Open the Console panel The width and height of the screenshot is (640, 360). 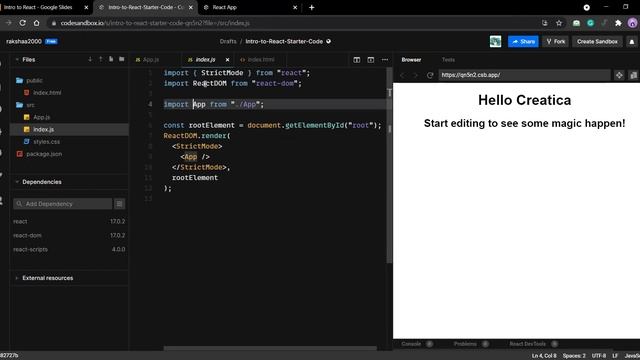(411, 344)
